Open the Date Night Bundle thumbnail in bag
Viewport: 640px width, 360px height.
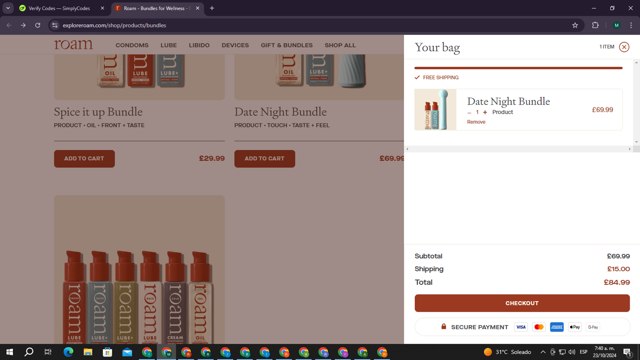click(435, 109)
